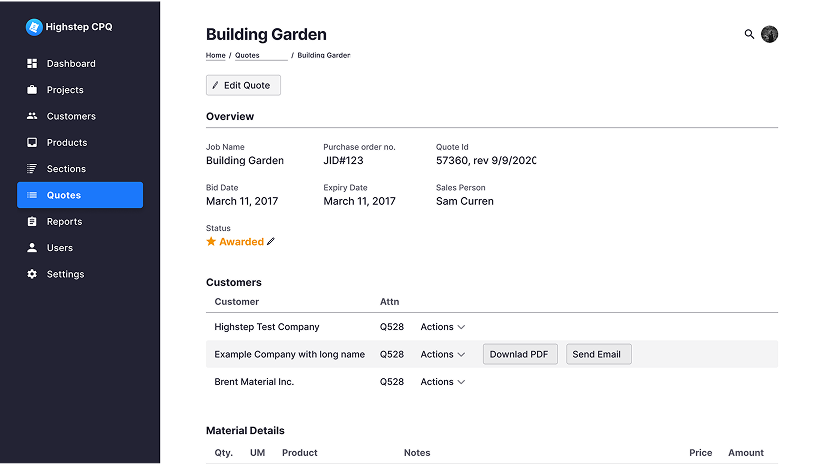This screenshot has height=464, width=824.
Task: Follow the Quotes breadcrumb link
Action: click(247, 56)
